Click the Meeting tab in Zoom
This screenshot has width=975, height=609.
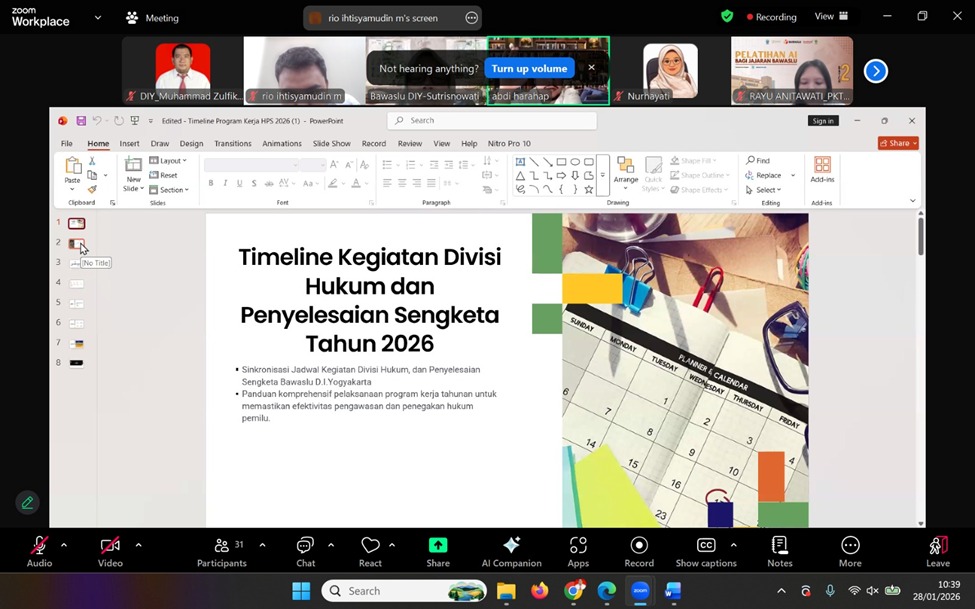[x=153, y=18]
